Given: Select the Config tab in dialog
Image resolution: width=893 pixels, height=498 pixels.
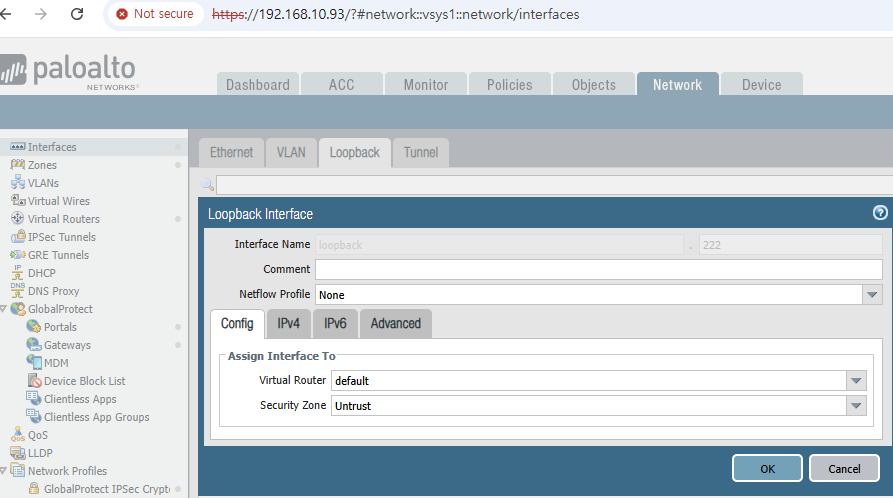Looking at the screenshot, I should 237,324.
